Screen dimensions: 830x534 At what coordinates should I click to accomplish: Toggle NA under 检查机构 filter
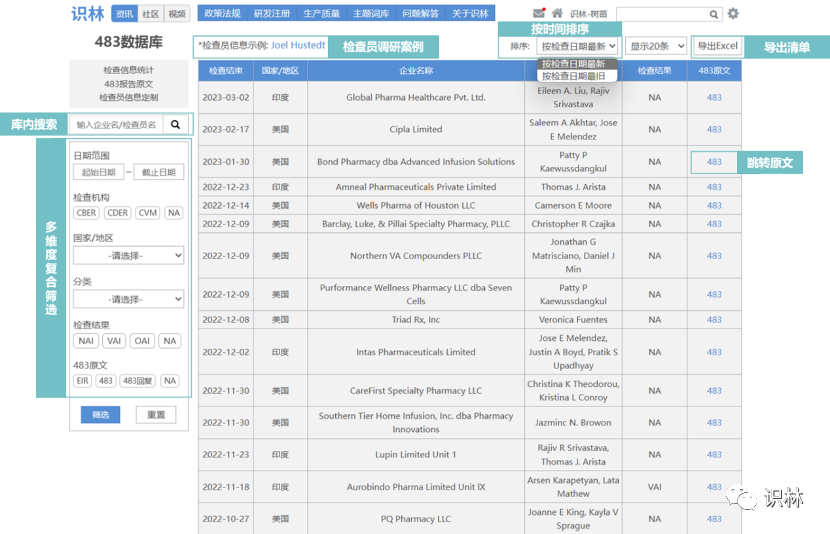tap(174, 213)
